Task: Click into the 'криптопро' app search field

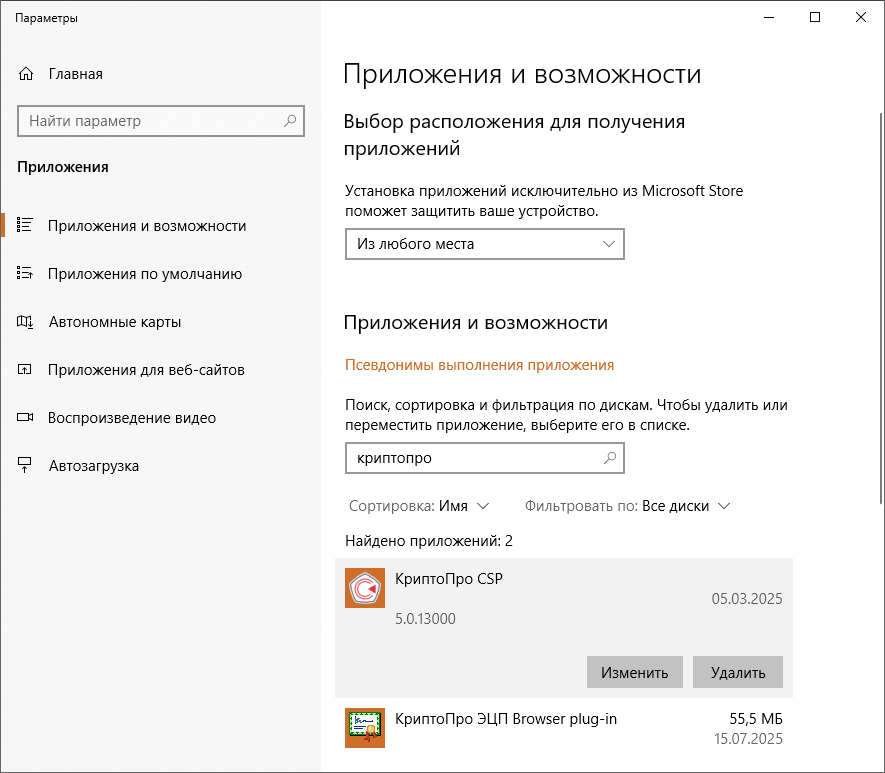Action: (x=485, y=458)
